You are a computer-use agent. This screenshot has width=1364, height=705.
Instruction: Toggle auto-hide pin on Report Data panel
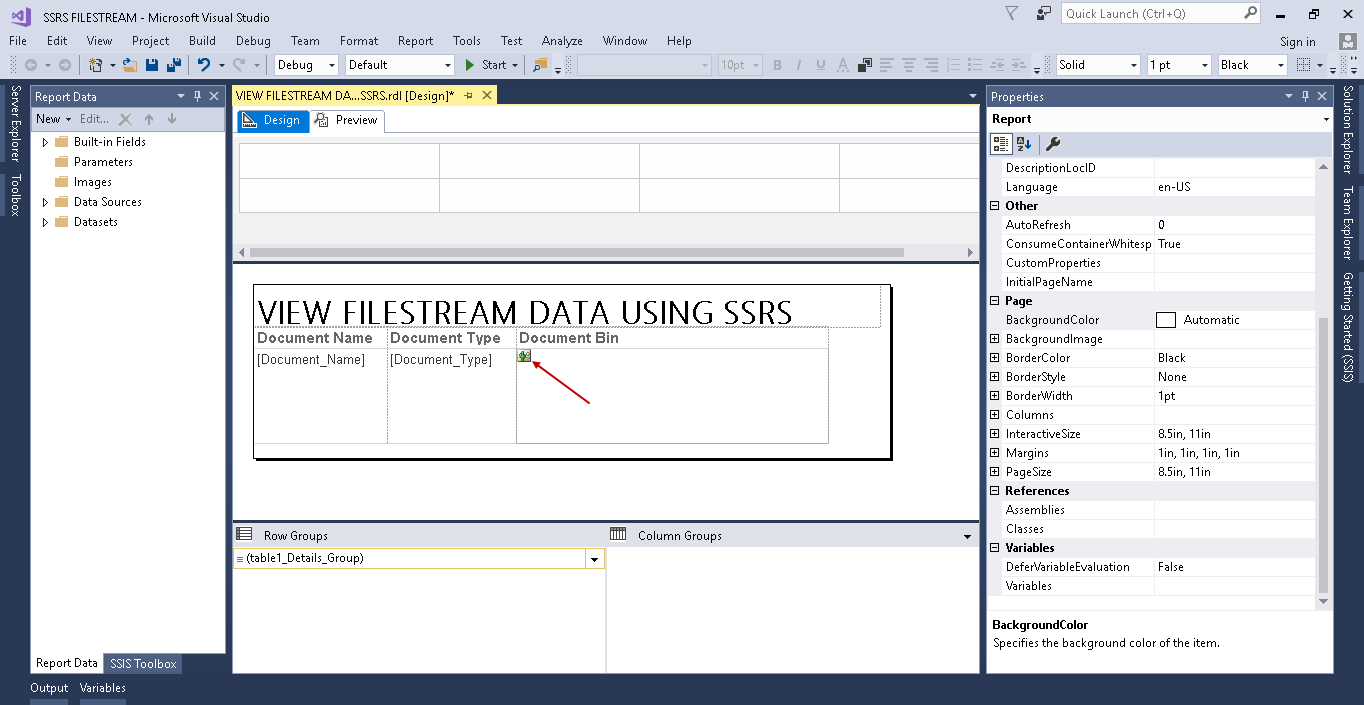[x=198, y=96]
